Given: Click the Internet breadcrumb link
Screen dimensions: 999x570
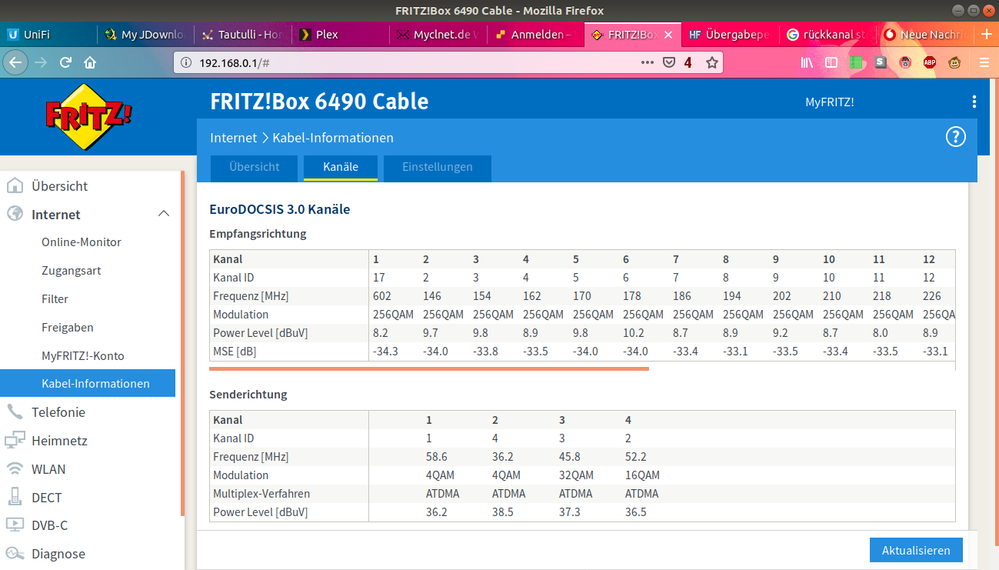Looking at the screenshot, I should [x=233, y=138].
